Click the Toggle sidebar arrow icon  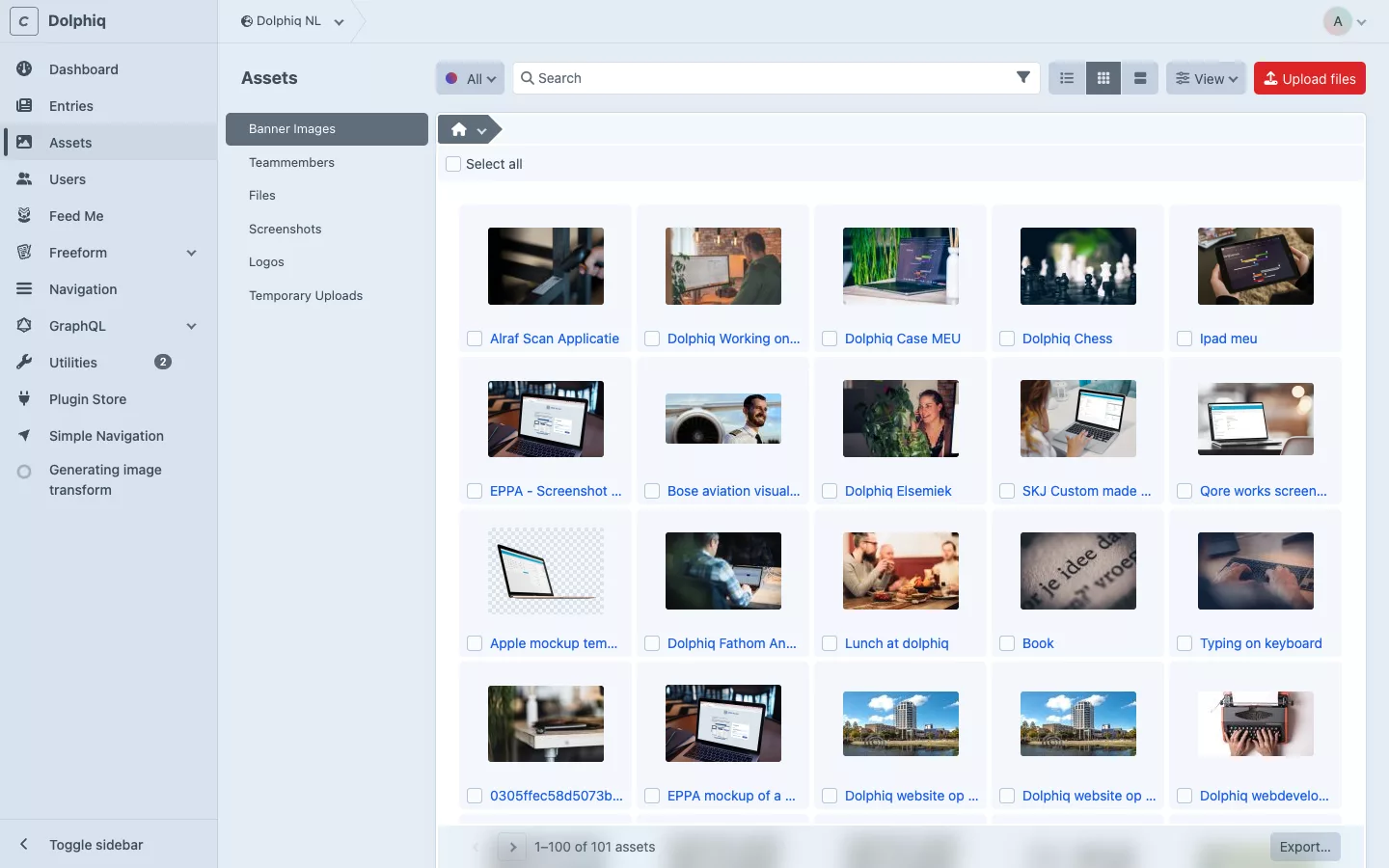click(25, 845)
